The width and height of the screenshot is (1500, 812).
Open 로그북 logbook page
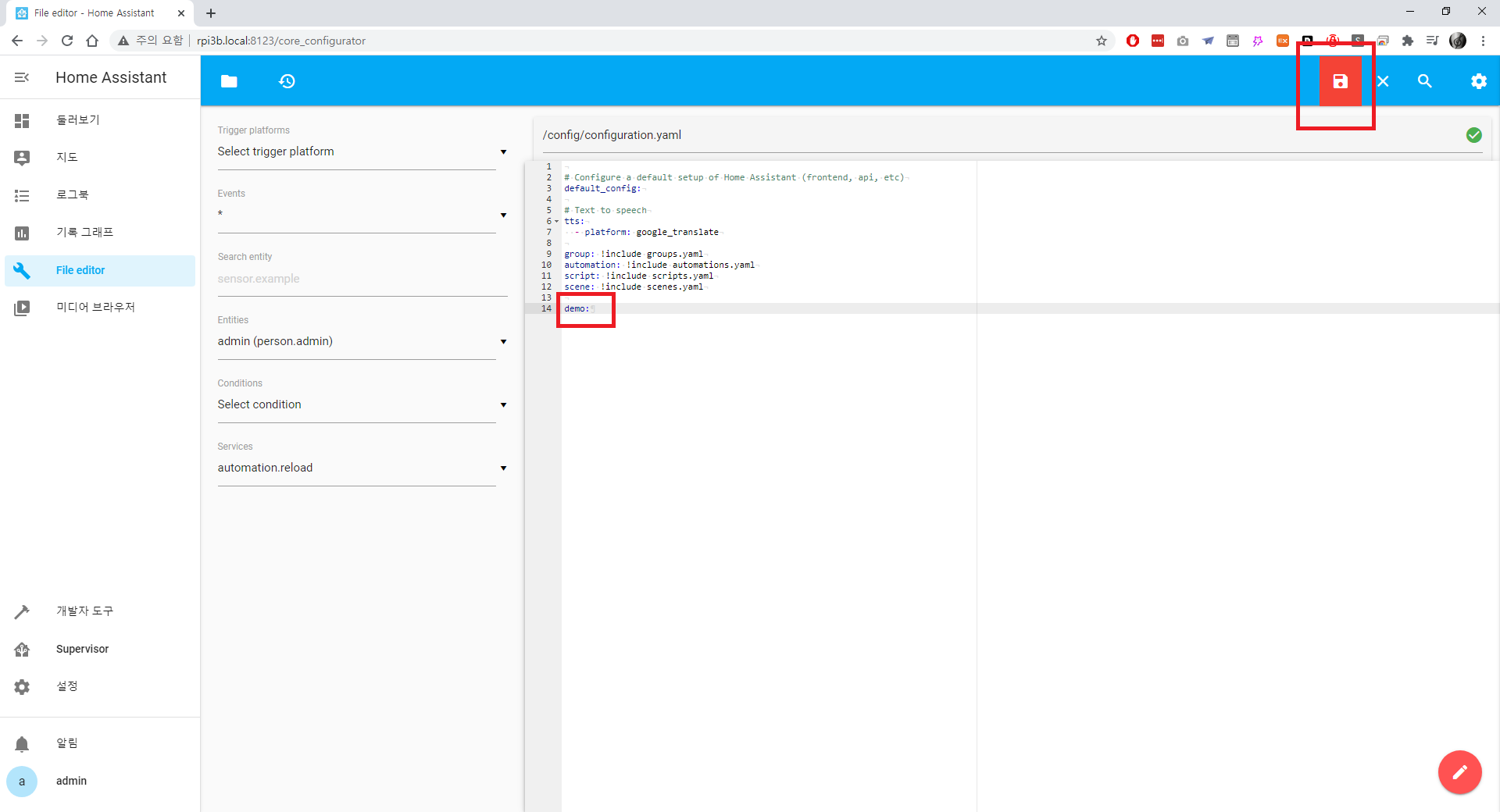100,195
